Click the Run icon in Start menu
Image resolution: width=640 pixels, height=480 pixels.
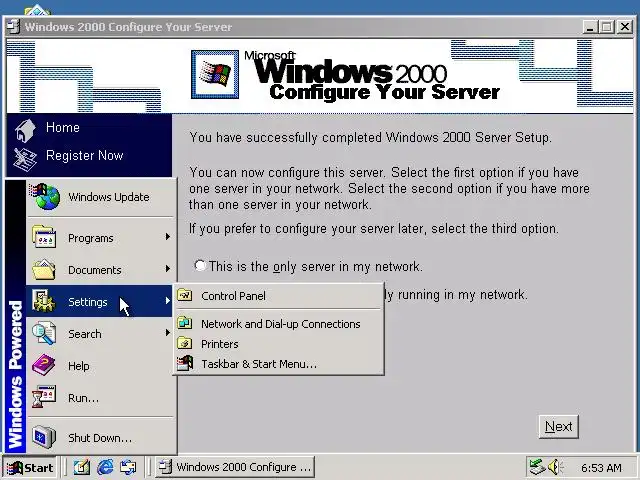pos(44,397)
